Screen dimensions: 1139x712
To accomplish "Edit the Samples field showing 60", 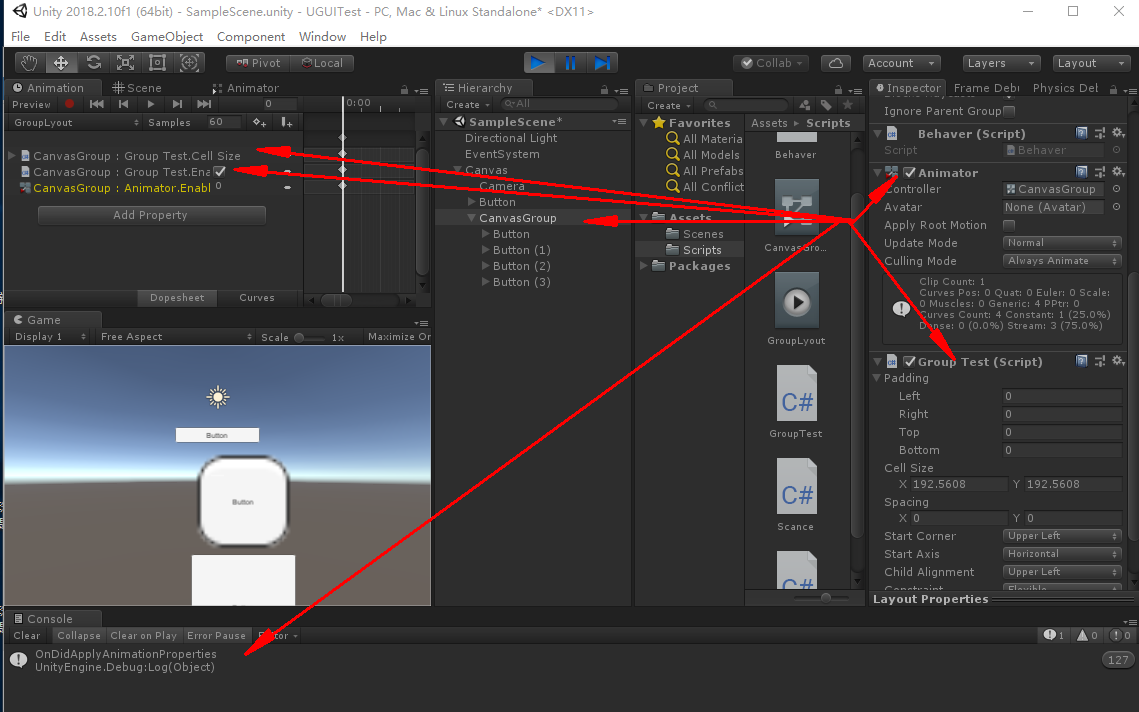I will pyautogui.click(x=222, y=122).
